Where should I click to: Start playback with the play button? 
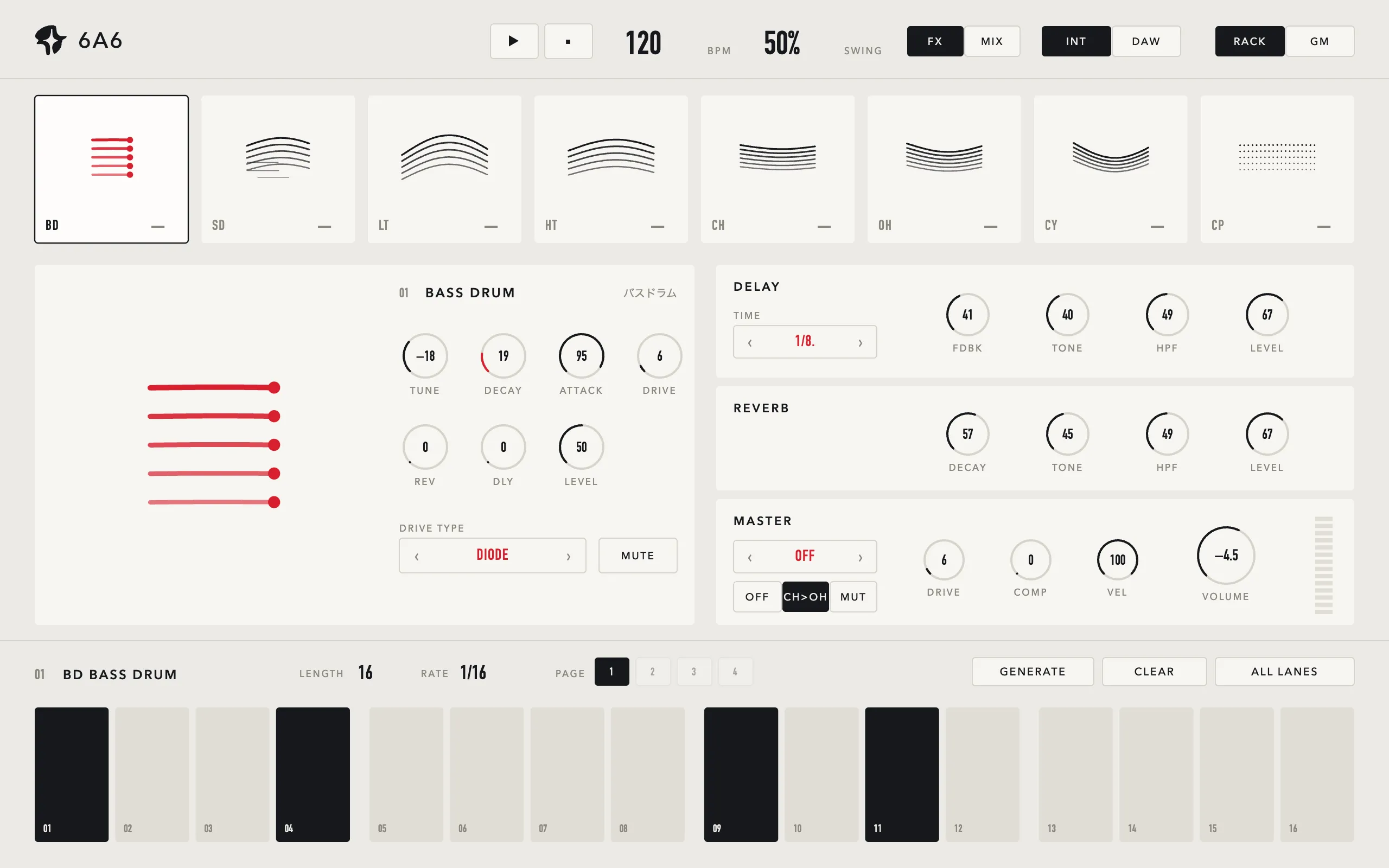click(514, 41)
